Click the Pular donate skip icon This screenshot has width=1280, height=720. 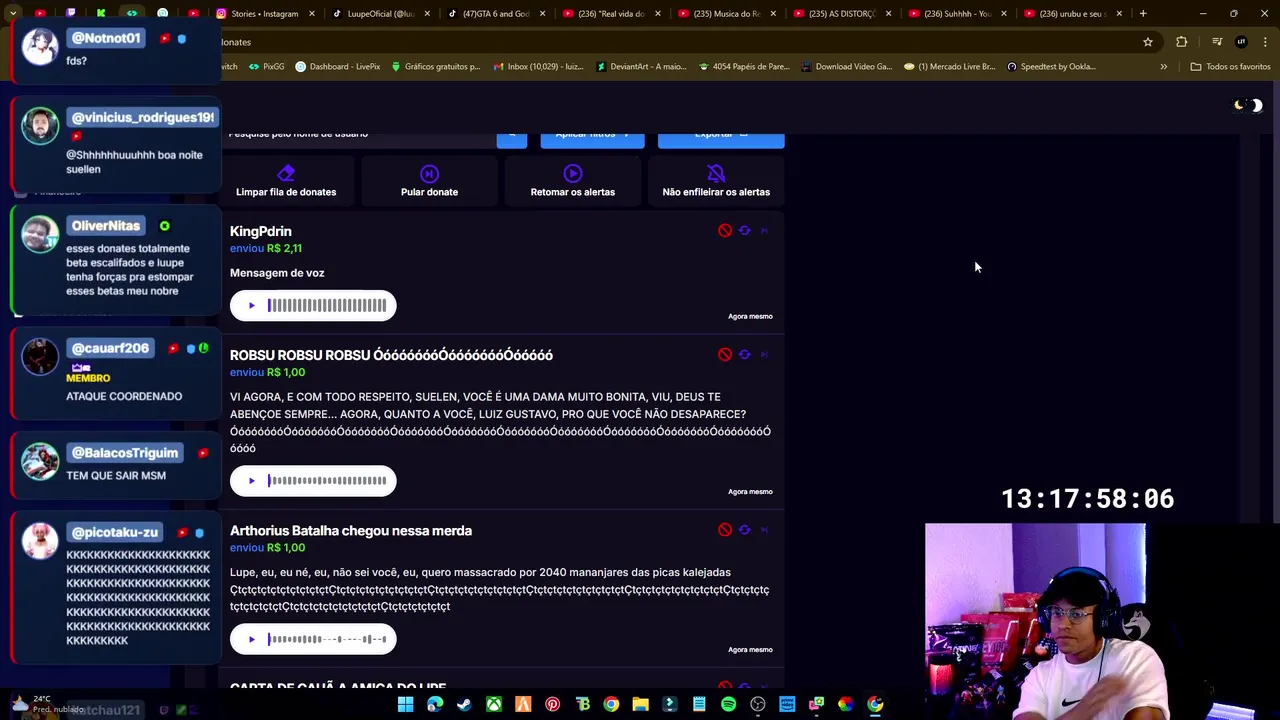coord(429,173)
